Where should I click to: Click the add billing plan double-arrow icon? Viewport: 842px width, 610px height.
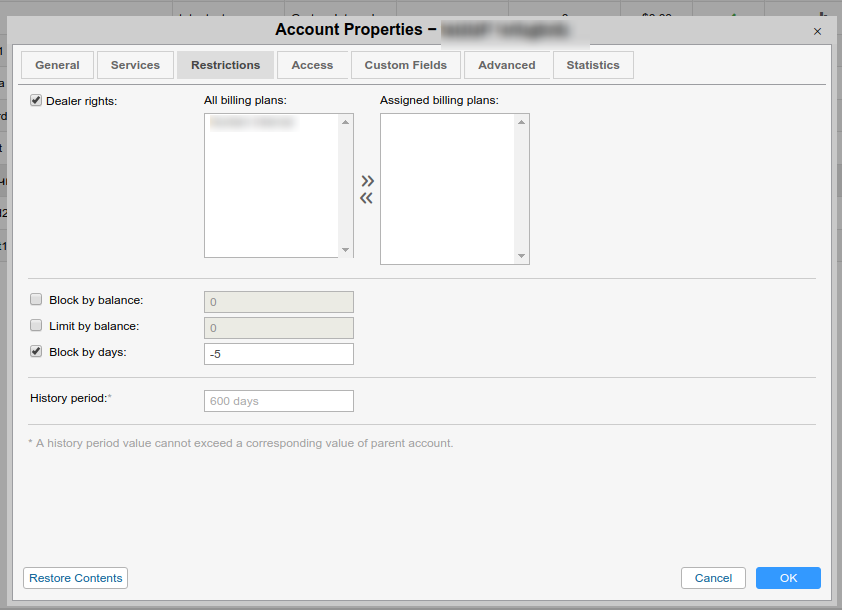[x=367, y=181]
